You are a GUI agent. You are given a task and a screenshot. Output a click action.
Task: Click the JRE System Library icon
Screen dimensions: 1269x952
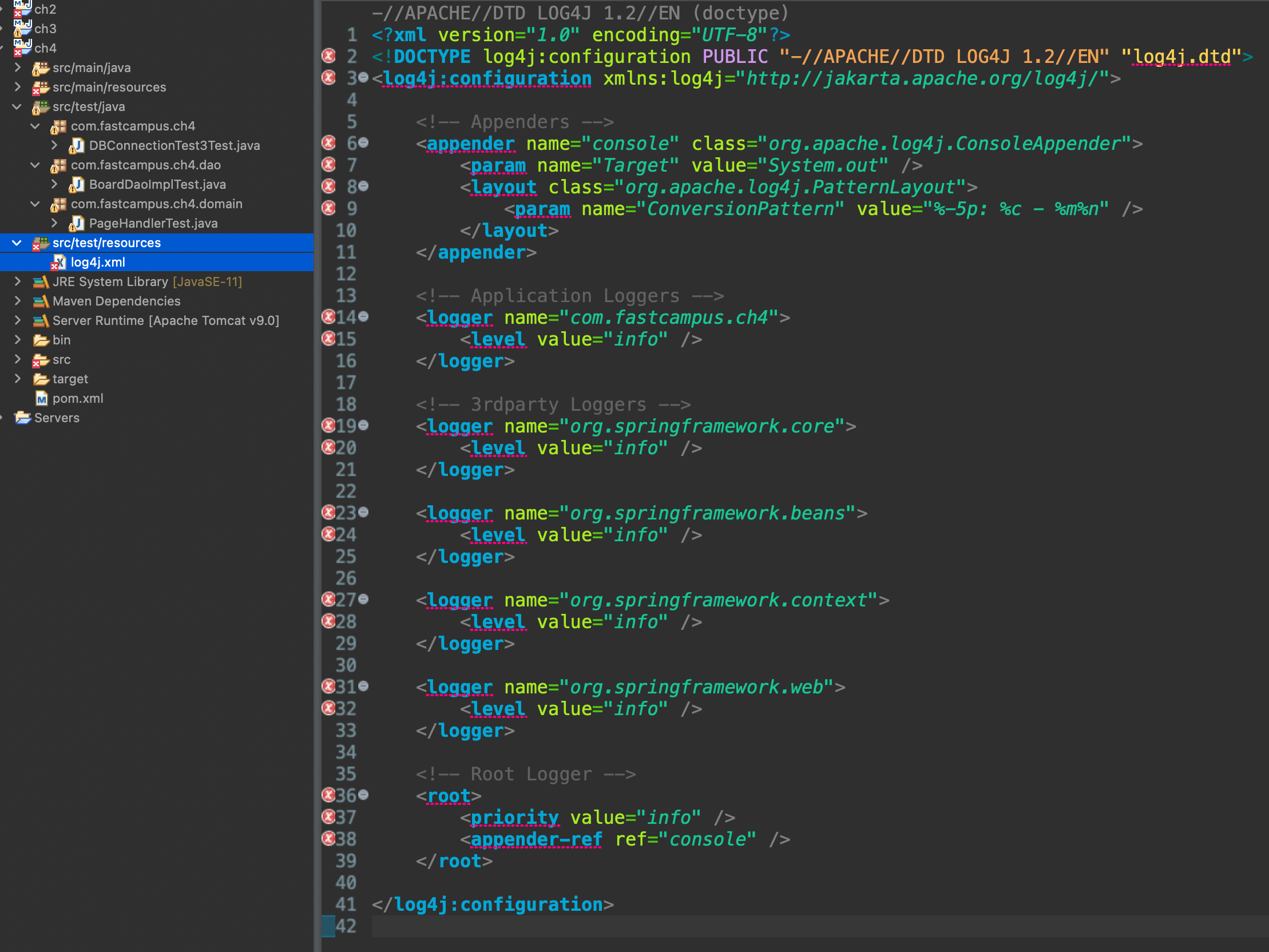pyautogui.click(x=41, y=281)
